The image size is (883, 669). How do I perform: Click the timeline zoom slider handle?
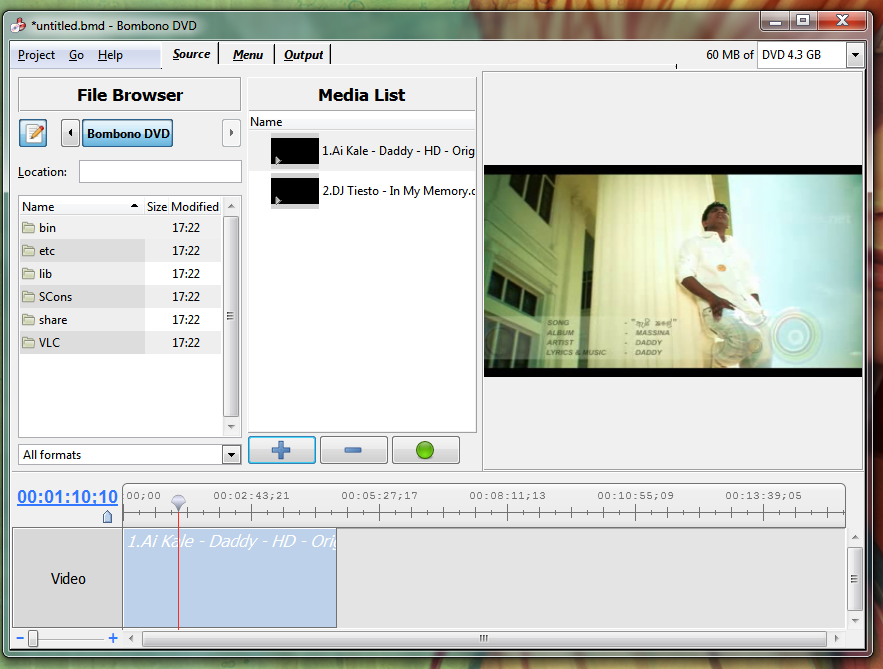[33, 638]
